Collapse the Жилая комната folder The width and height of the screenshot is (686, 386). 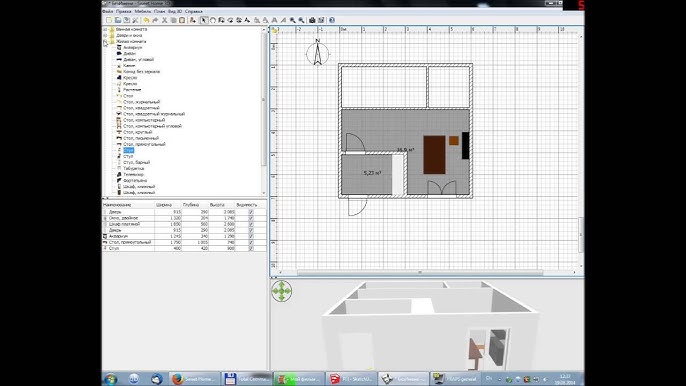[105, 42]
